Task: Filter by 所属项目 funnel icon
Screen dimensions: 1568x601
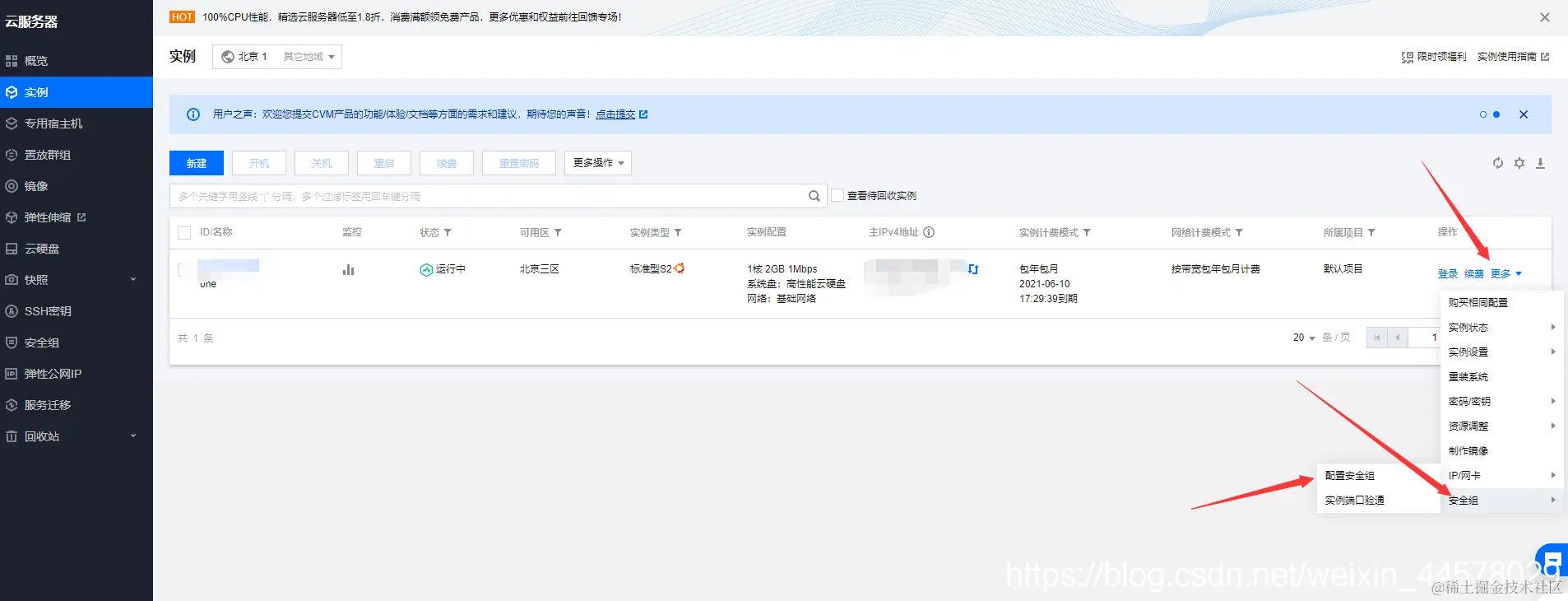Action: (1371, 233)
